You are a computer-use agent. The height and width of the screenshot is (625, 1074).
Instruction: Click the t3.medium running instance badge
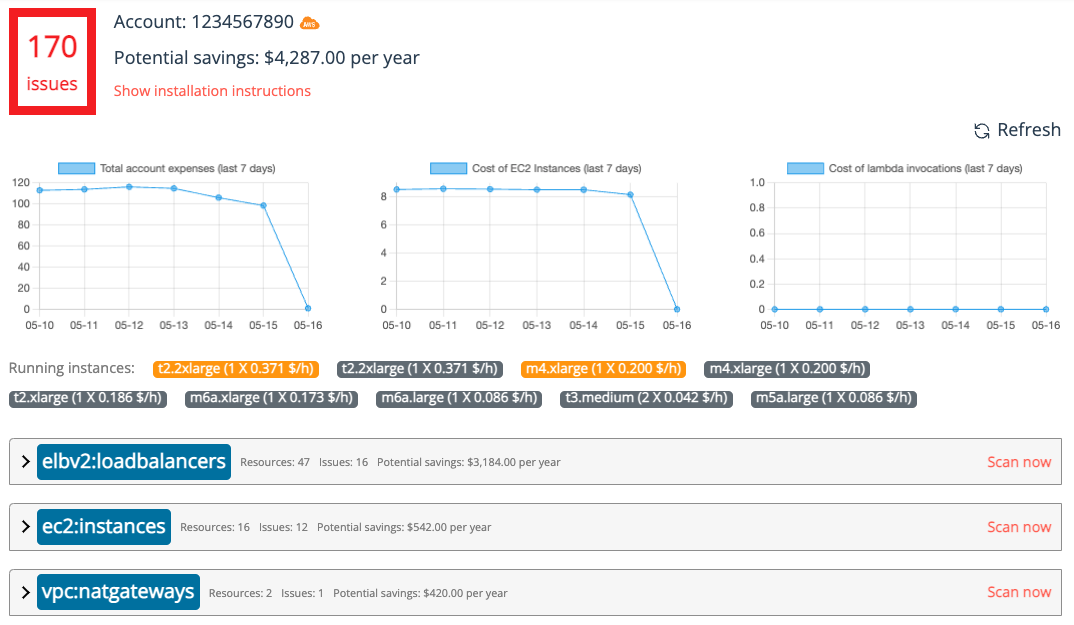646,398
